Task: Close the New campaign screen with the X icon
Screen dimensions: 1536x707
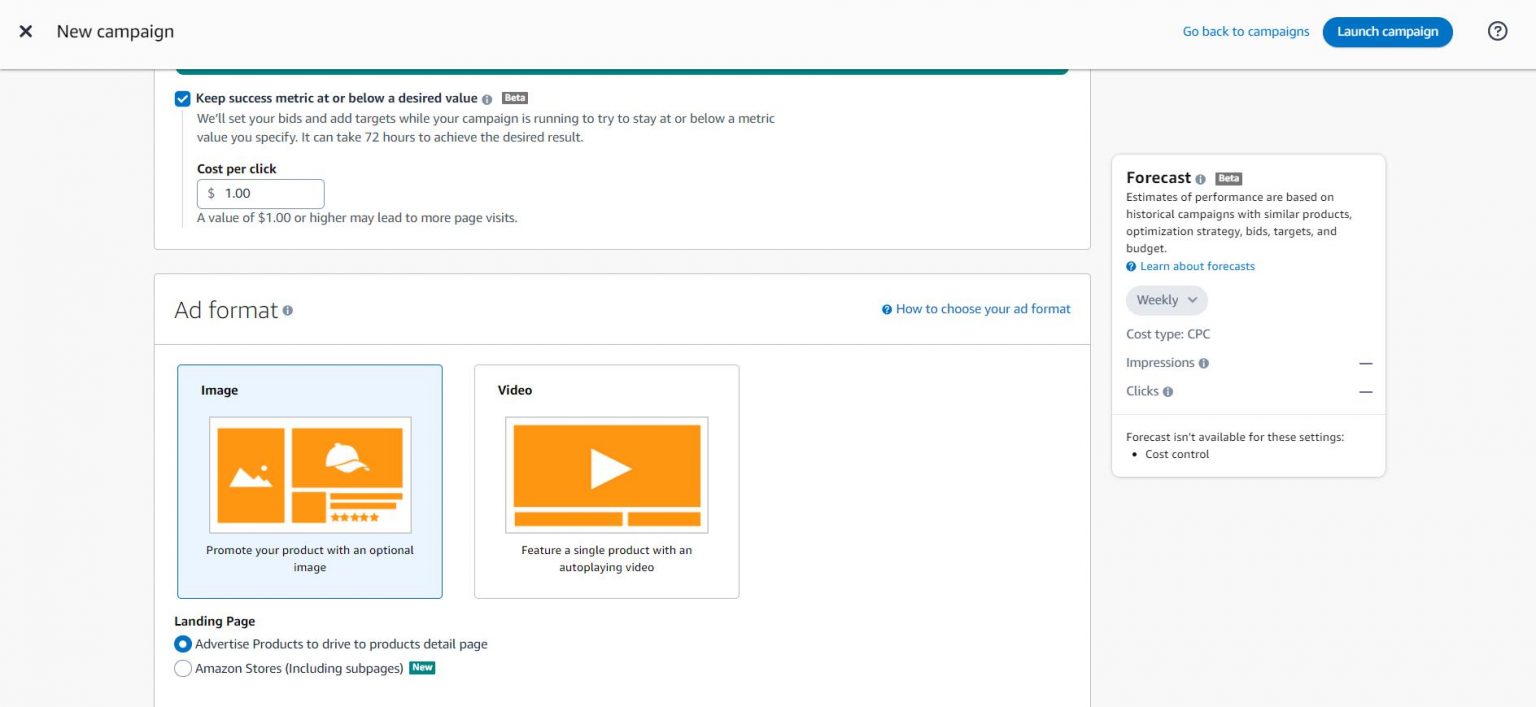Action: [25, 31]
